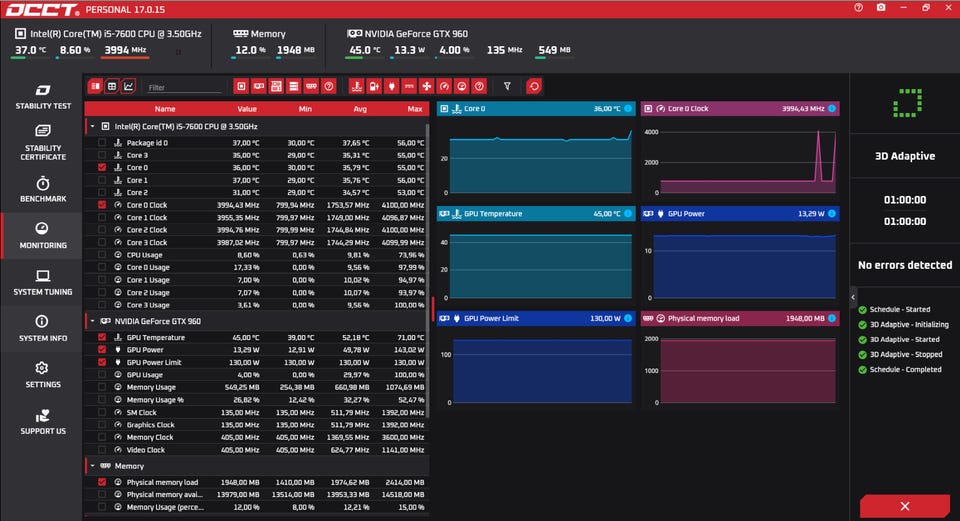
Task: Check the CPU Usage checkbox
Action: coord(102,255)
